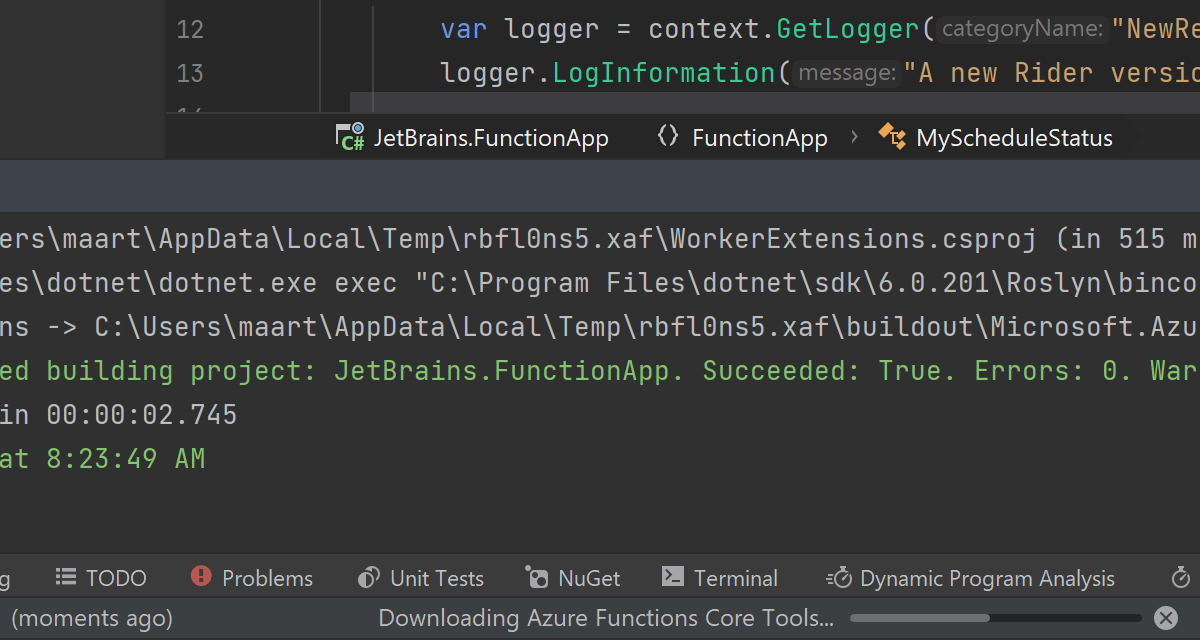Click the gutter at line 13
Screen dimensions: 1200x640
[x=190, y=73]
